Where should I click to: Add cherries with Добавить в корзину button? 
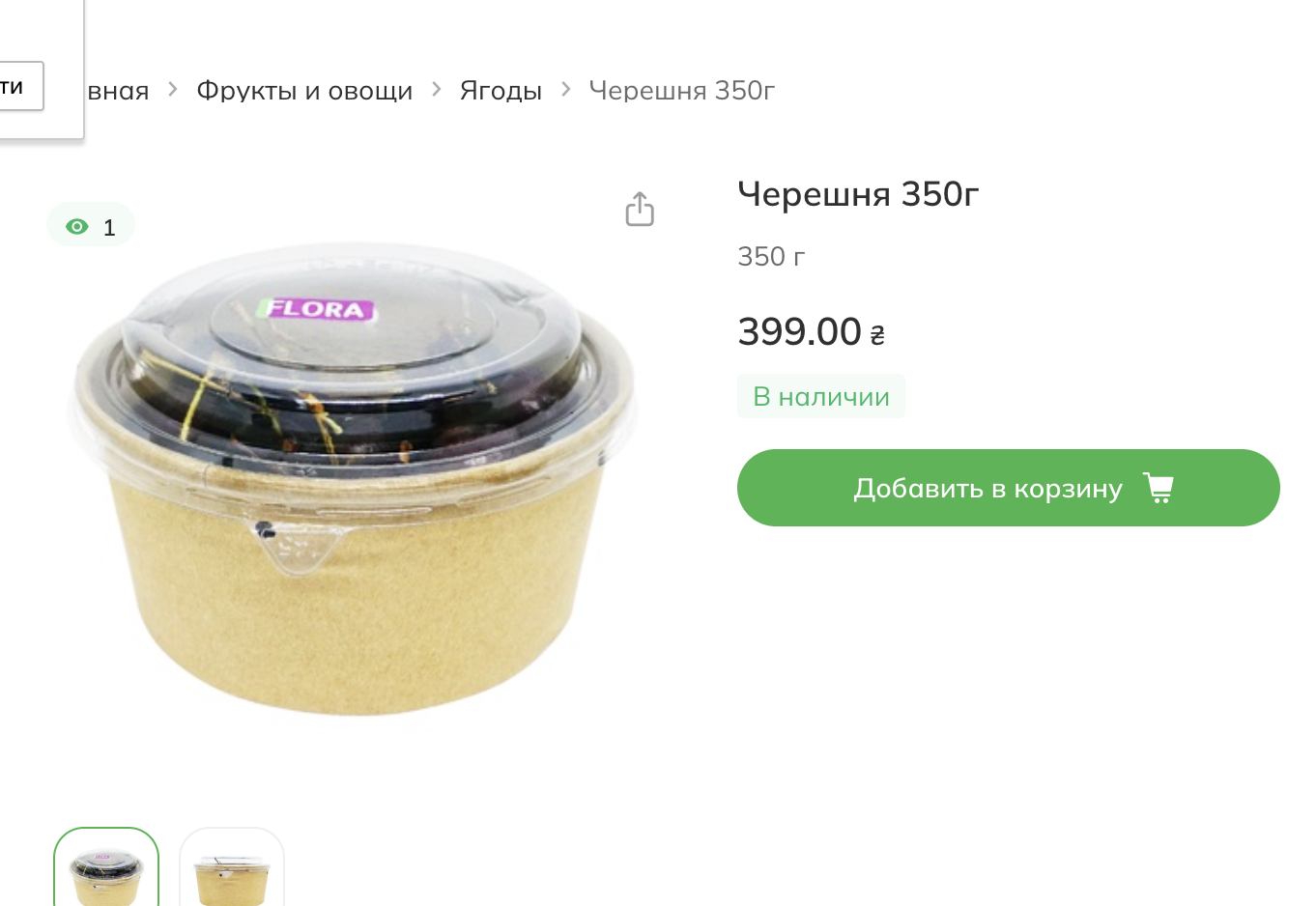click(x=1008, y=488)
